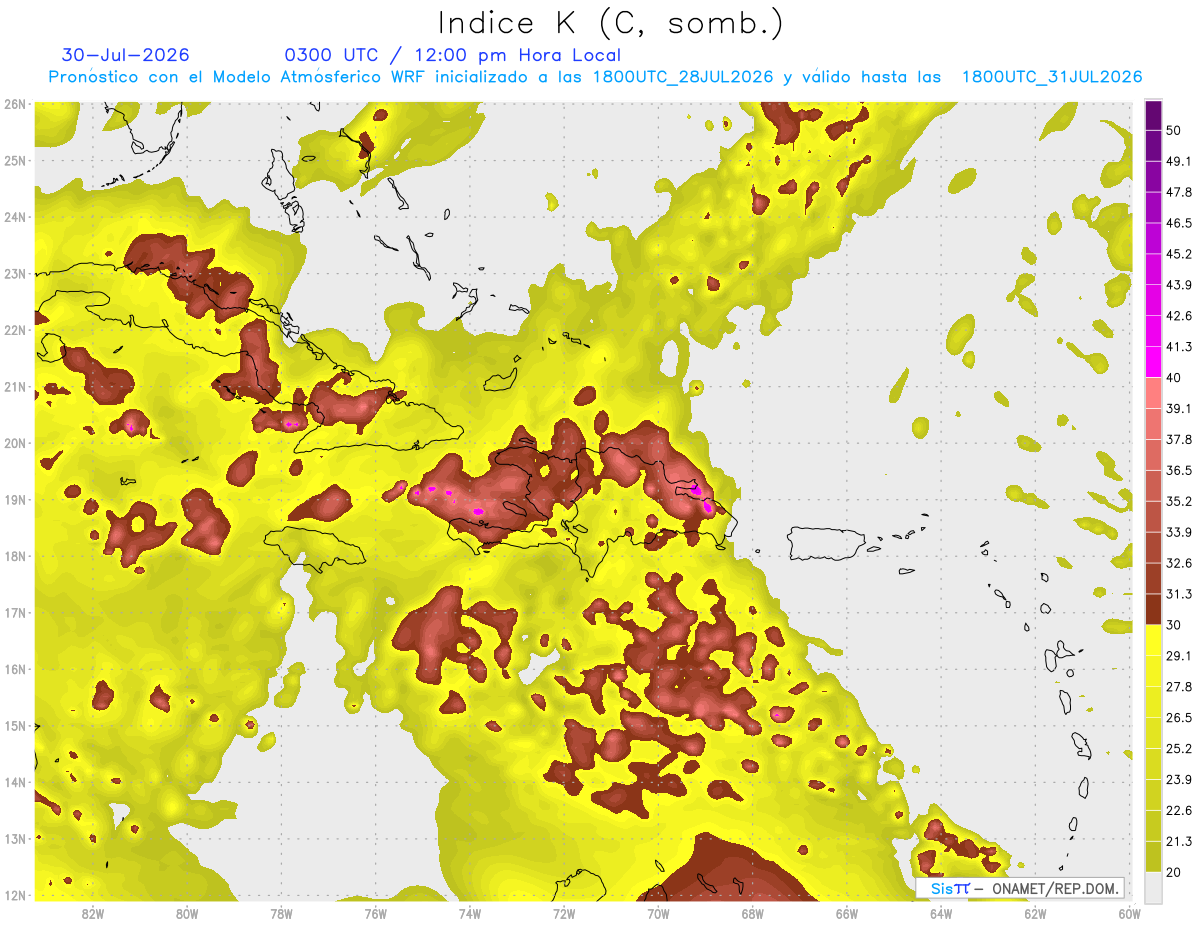1200x927 pixels.
Task: Click color bar label "47.8"
Action: point(1179,191)
